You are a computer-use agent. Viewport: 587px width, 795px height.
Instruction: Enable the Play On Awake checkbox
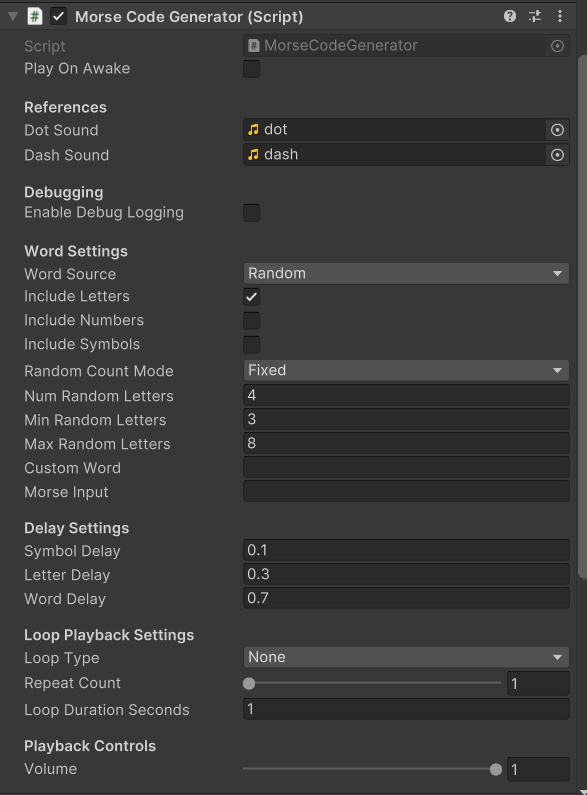tap(251, 69)
